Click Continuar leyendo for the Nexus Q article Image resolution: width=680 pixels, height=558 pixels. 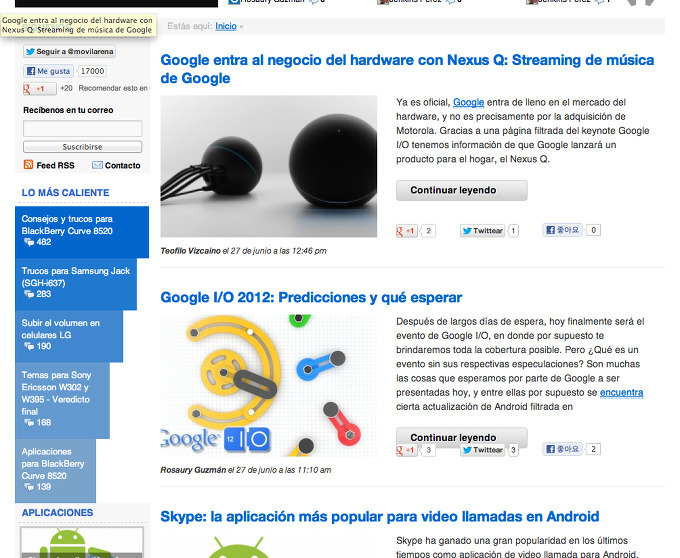coord(461,190)
